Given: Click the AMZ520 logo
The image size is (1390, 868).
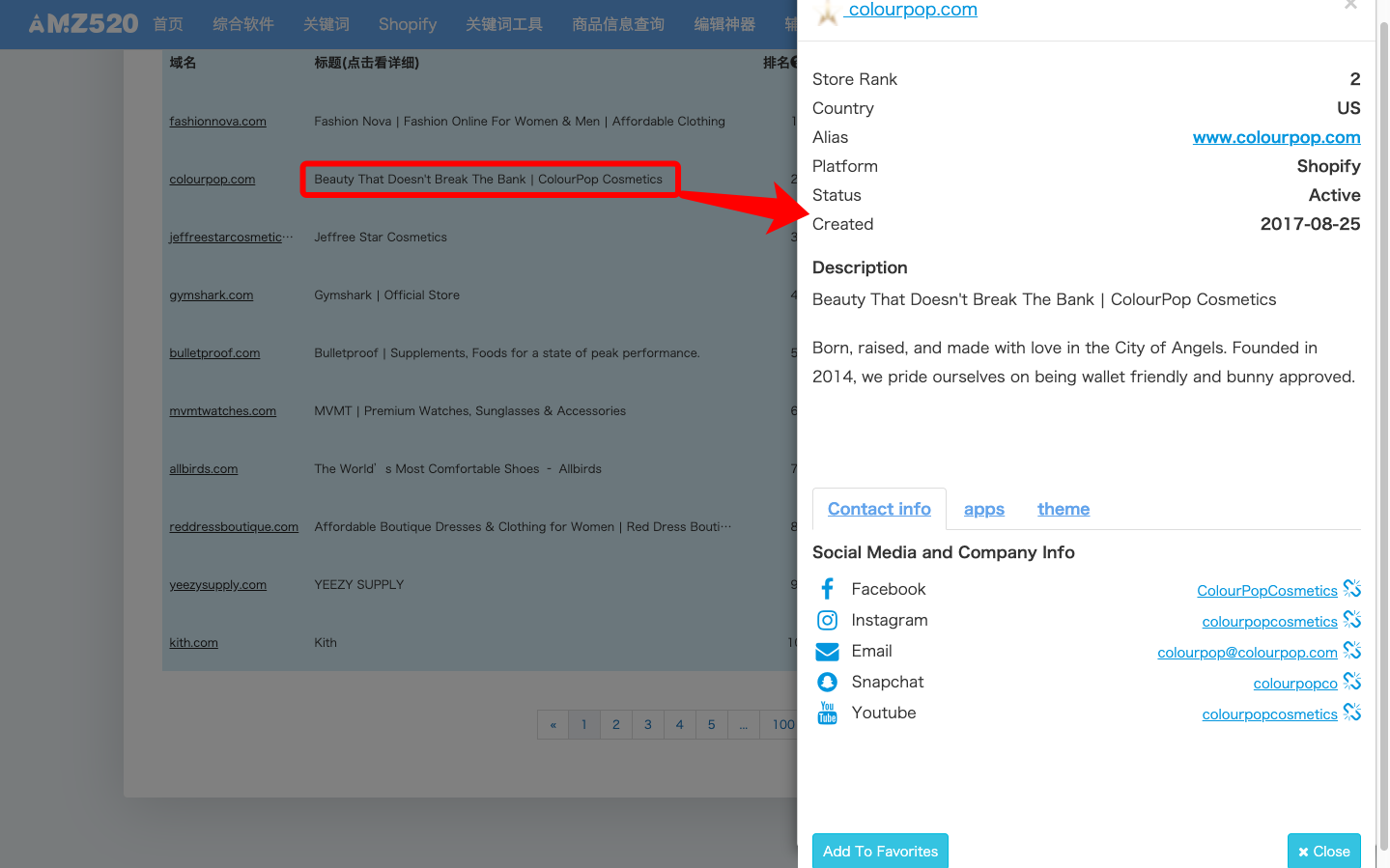Looking at the screenshot, I should [x=83, y=24].
